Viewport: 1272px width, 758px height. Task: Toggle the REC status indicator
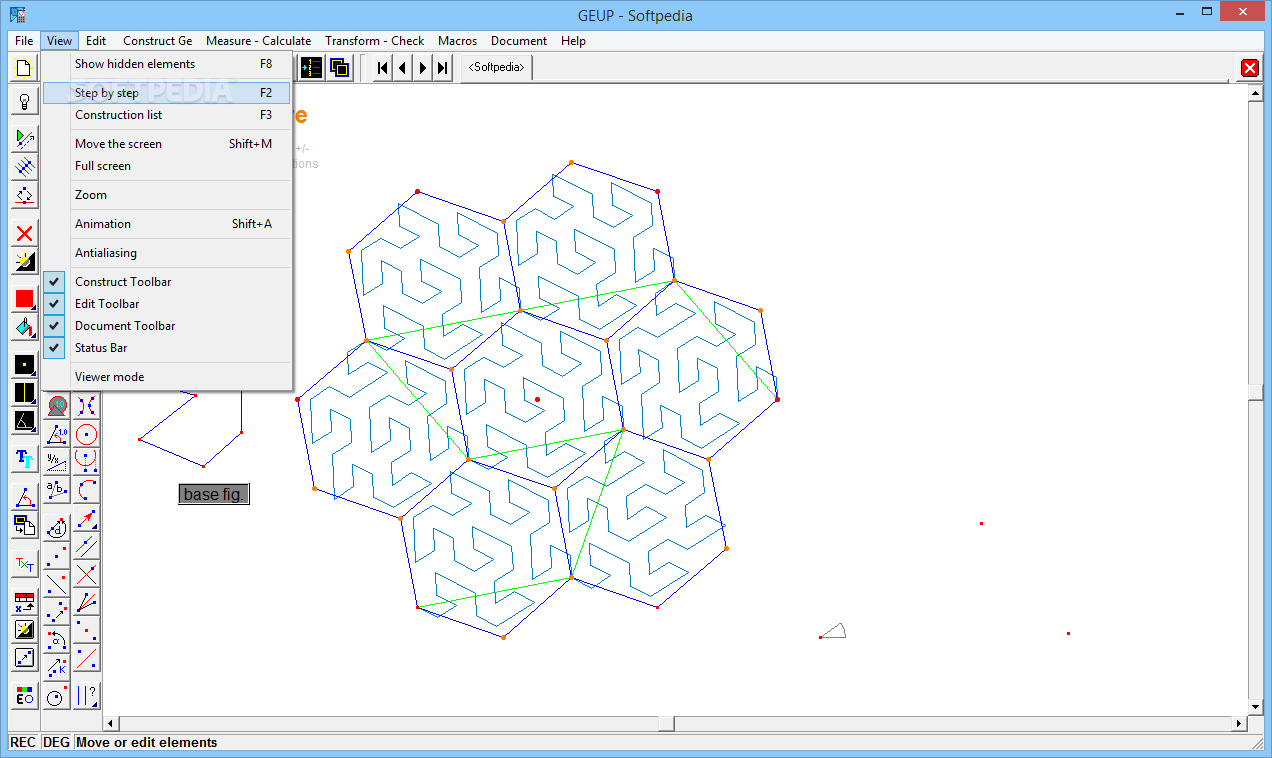(x=23, y=742)
